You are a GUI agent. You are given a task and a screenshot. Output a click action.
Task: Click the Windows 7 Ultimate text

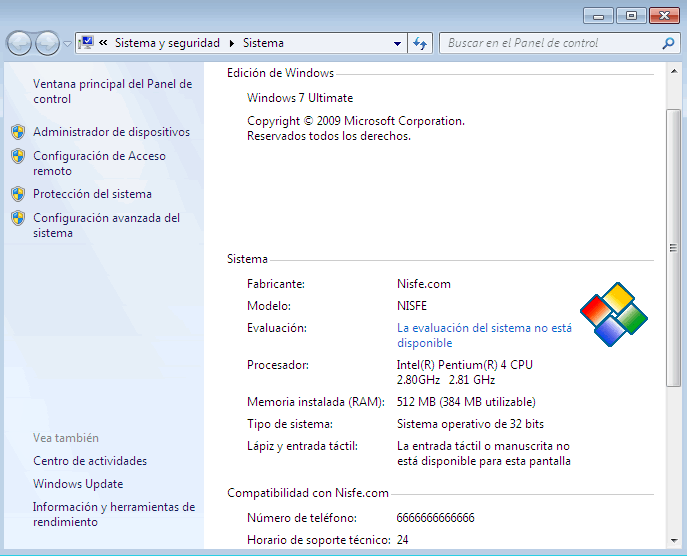pos(300,98)
